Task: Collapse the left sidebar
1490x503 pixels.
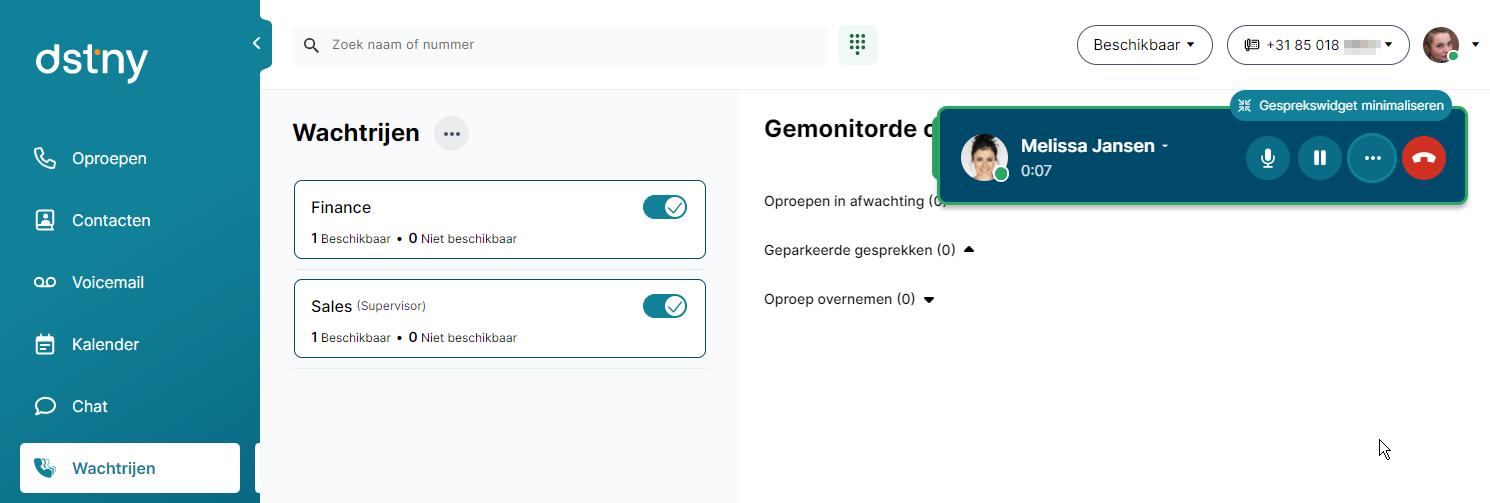Action: (257, 44)
